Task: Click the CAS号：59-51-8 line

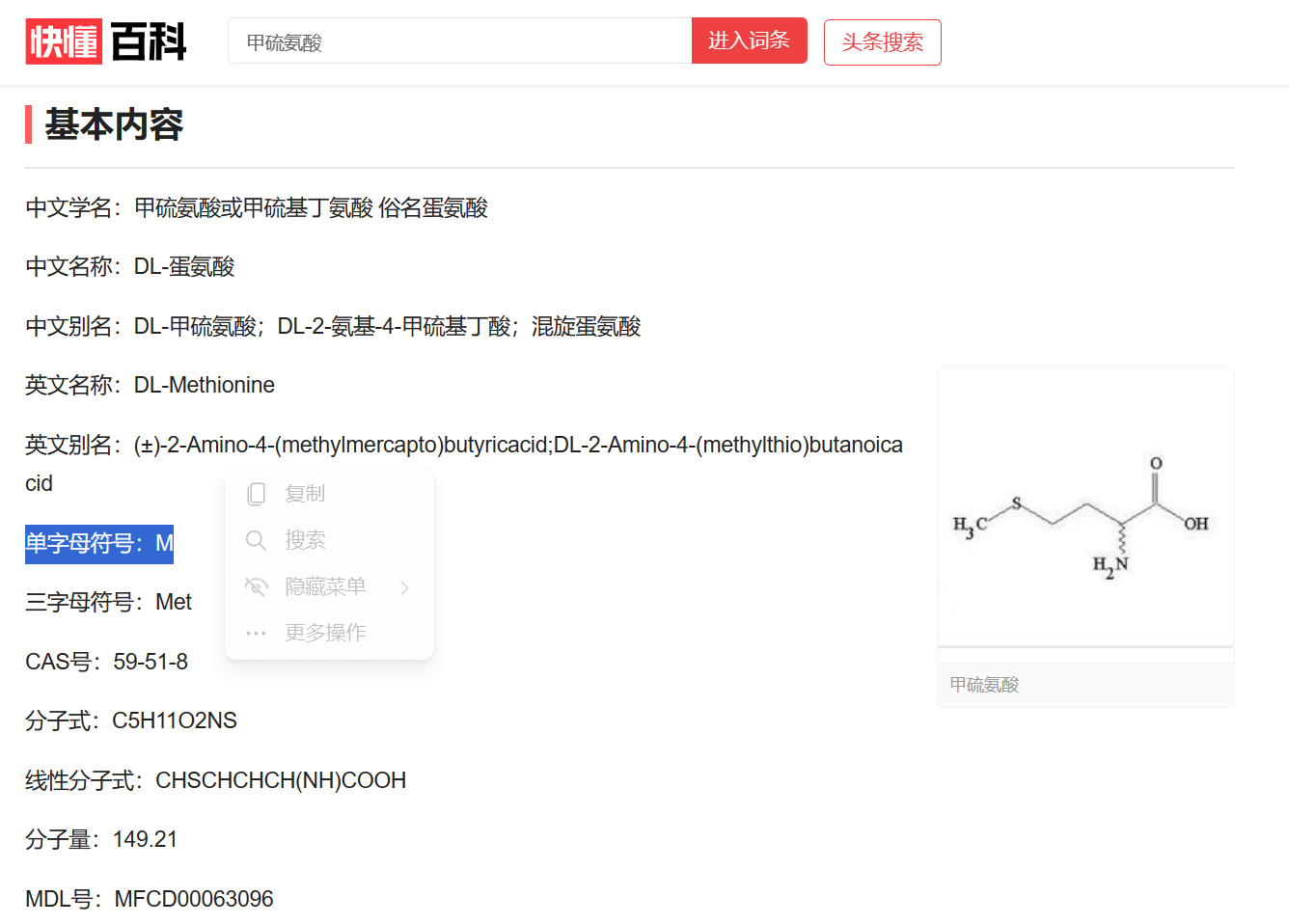Action: tap(106, 662)
